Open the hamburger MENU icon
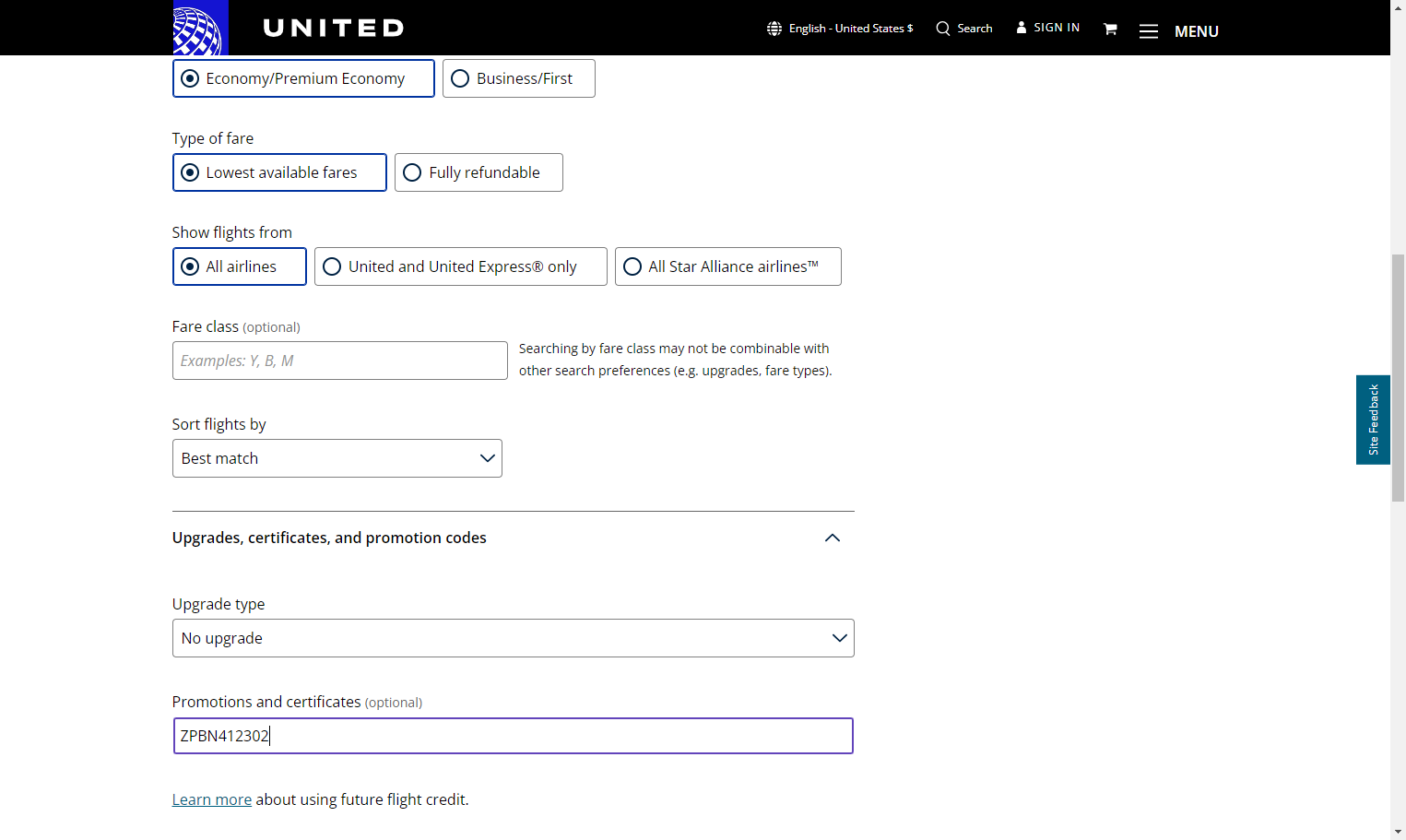This screenshot has width=1406, height=840. click(1149, 31)
